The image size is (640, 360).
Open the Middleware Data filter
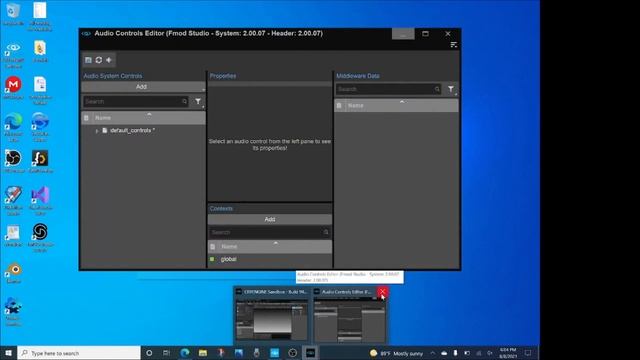(x=451, y=89)
